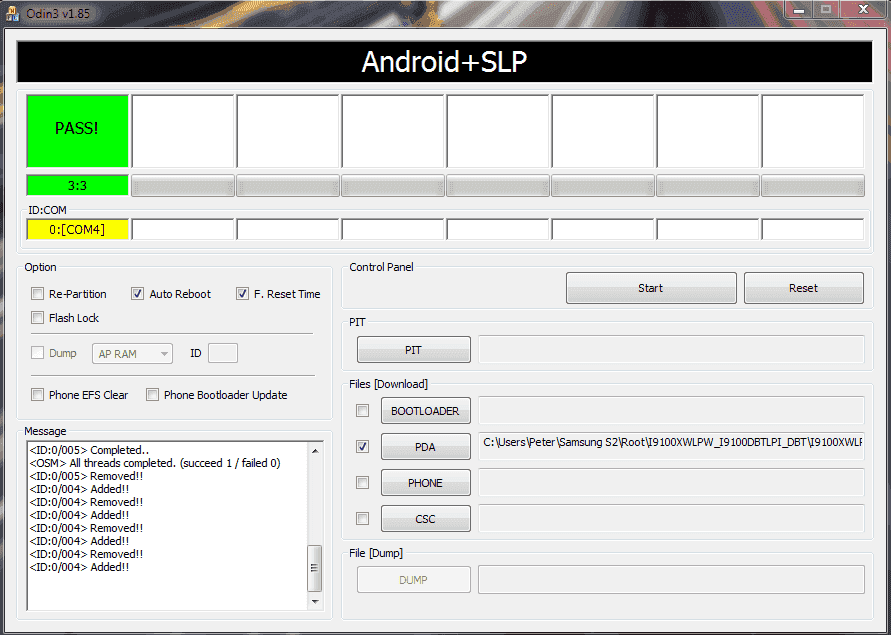Click the Message log scrollbar thumb

314,568
